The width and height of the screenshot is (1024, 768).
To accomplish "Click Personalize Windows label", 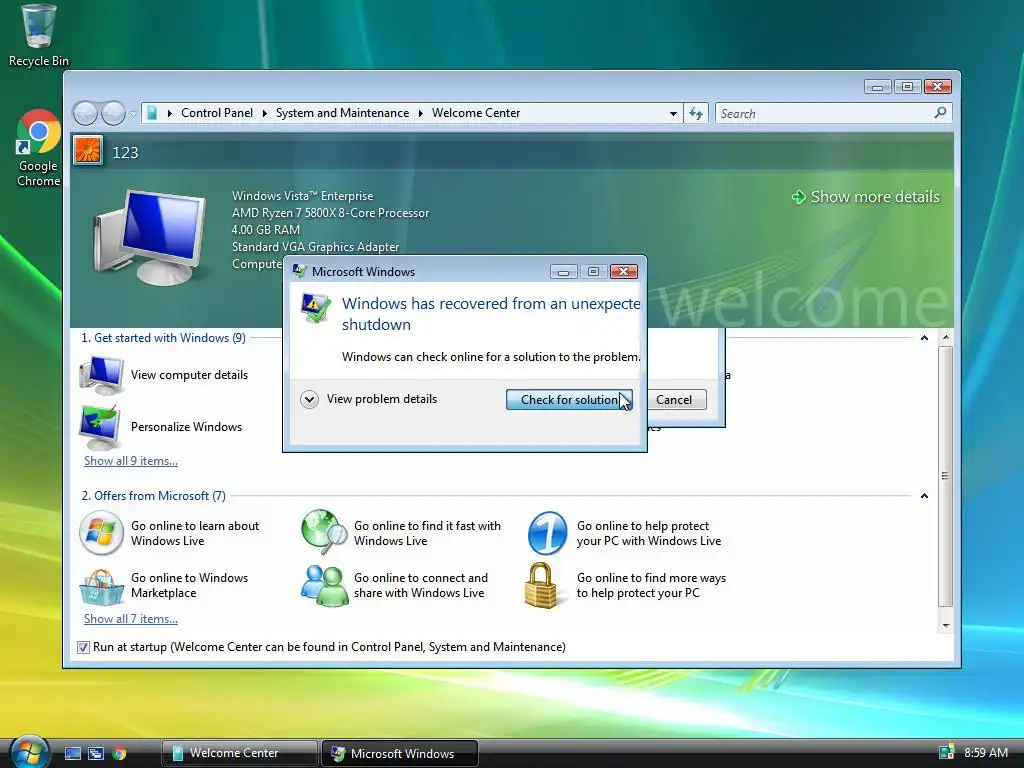I will pyautogui.click(x=186, y=427).
